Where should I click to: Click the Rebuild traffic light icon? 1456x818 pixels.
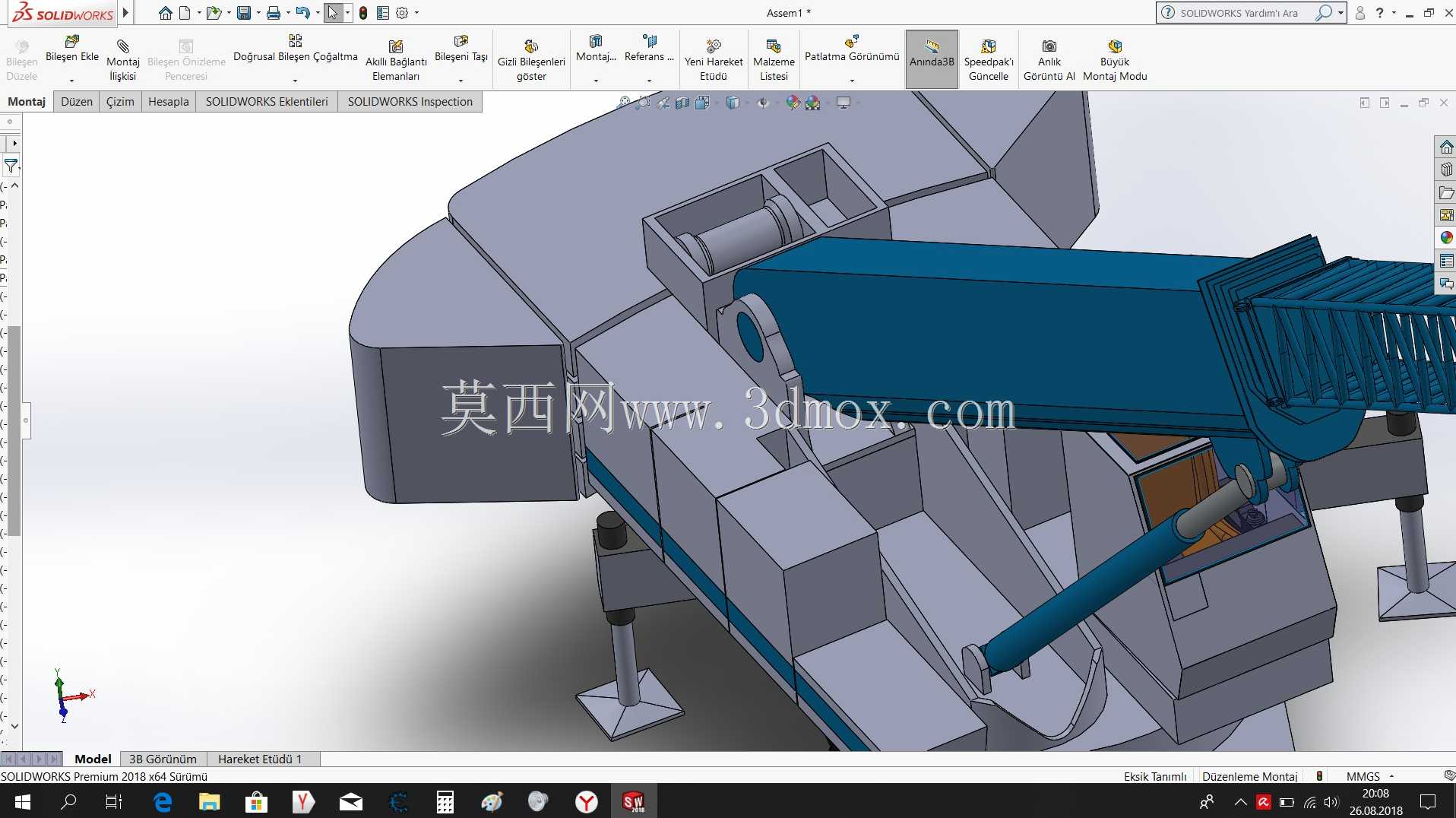363,13
